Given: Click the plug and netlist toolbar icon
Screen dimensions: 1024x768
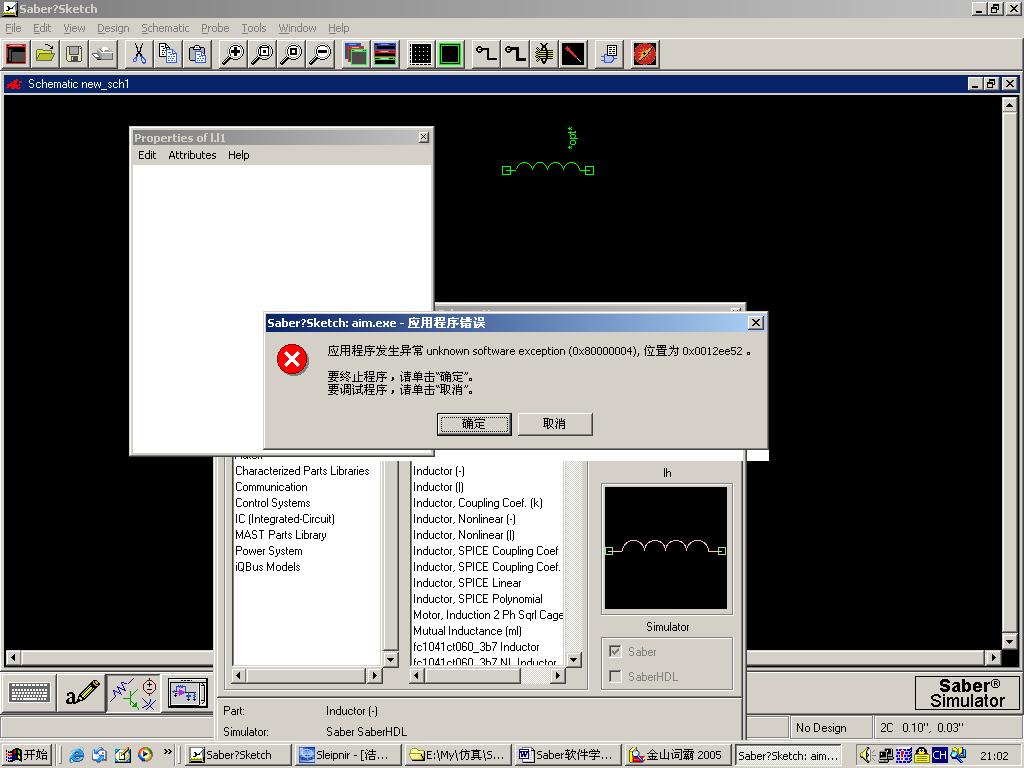Looking at the screenshot, I should click(x=609, y=54).
